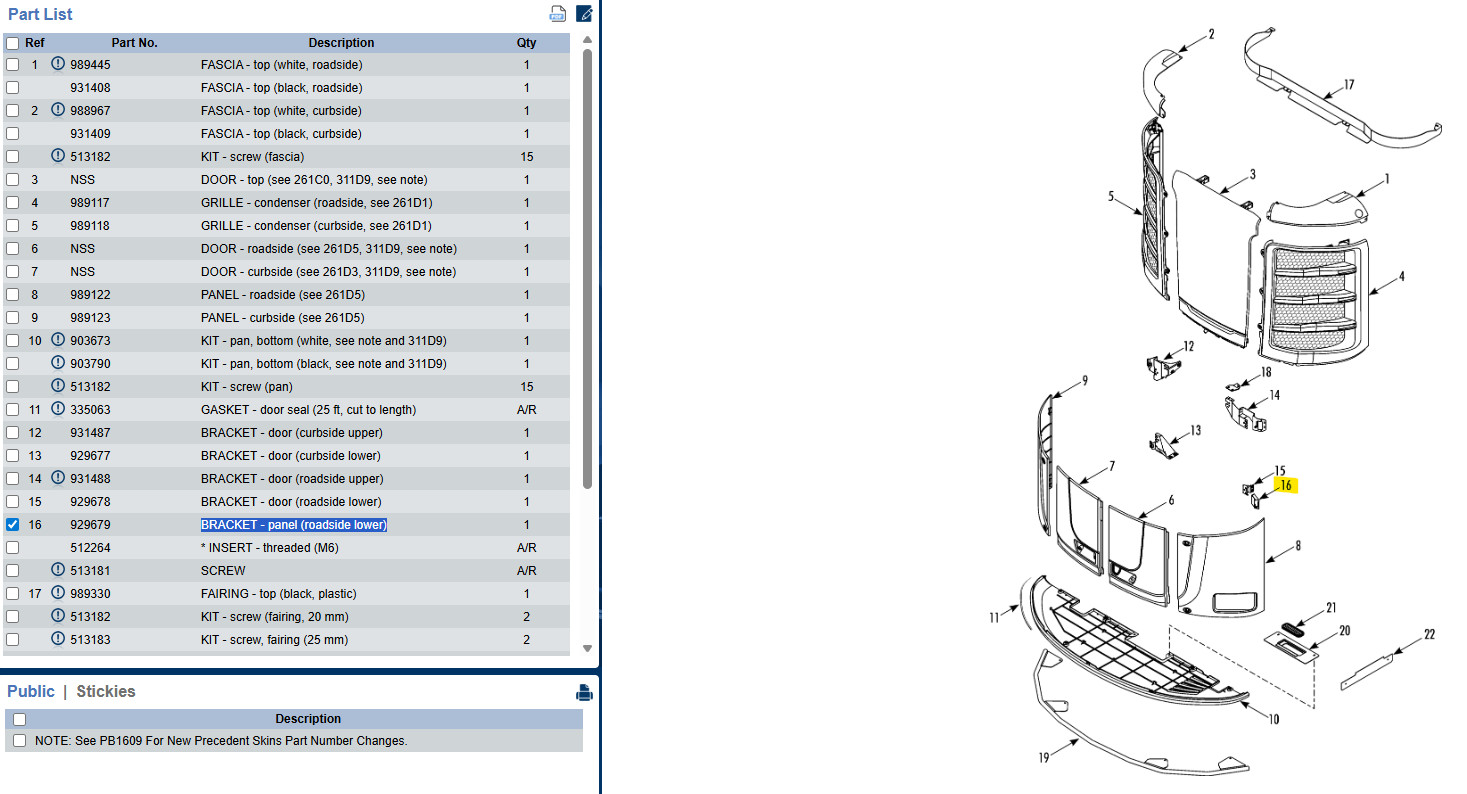Select callout 5 in the exploded diagram

[1111, 197]
